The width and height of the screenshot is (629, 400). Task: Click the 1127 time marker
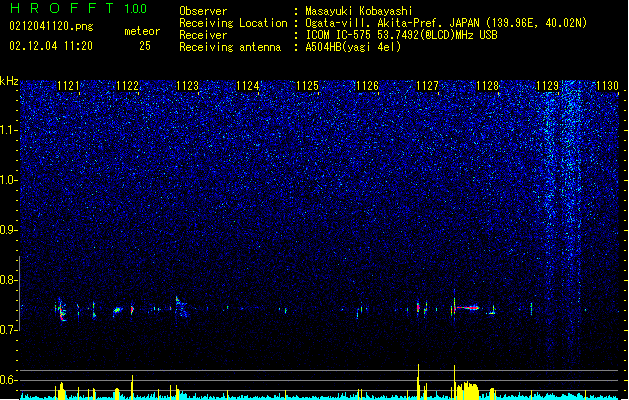(428, 86)
